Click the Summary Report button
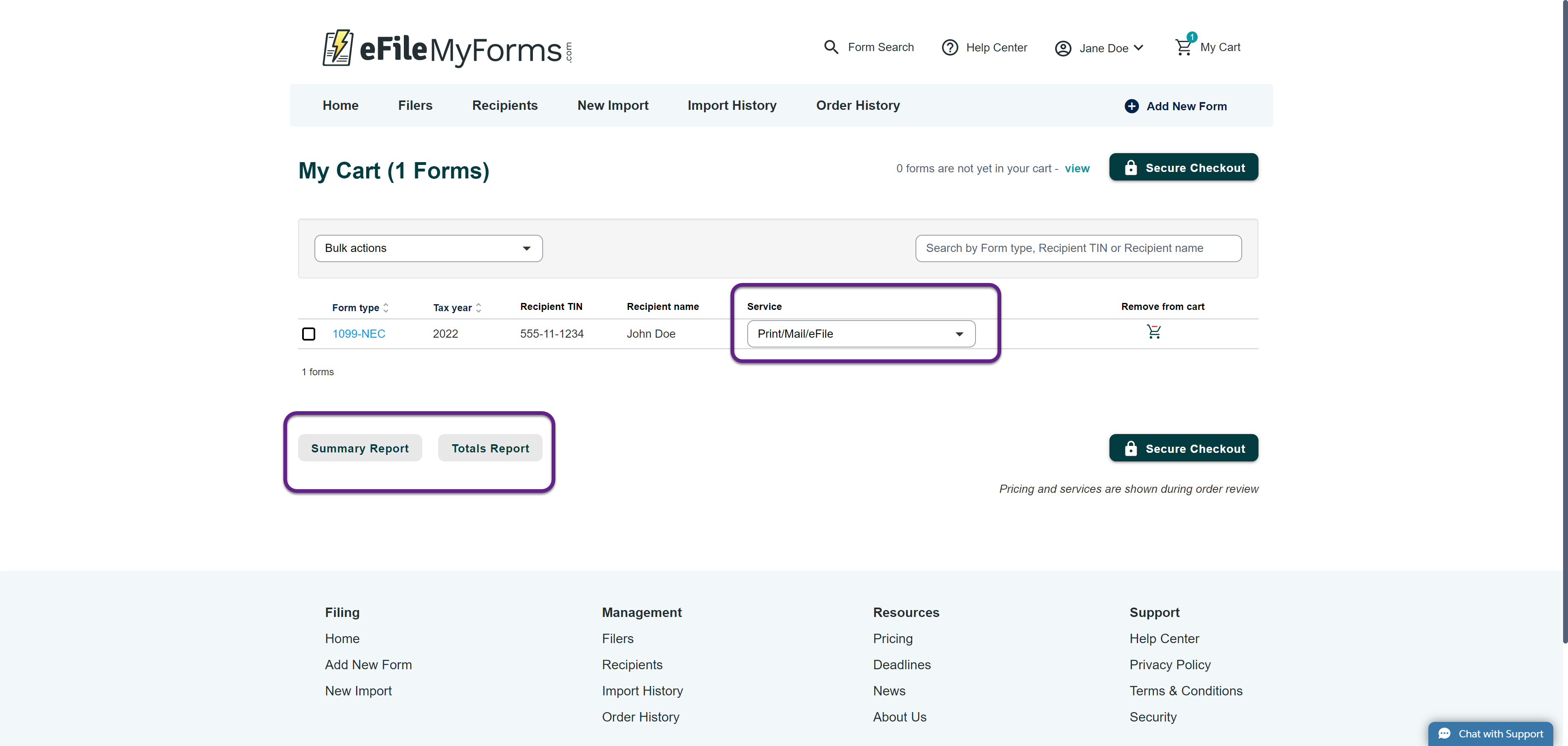This screenshot has width=1568, height=746. pos(360,448)
